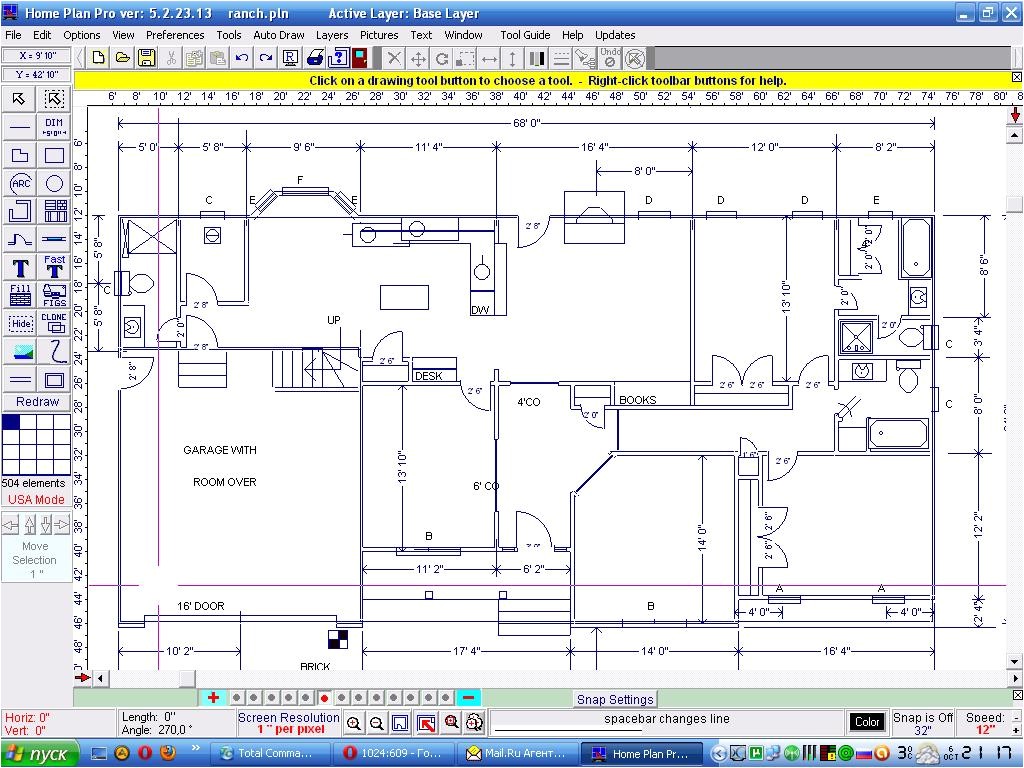
Task: Activate the CLONE tool
Action: pyautogui.click(x=54, y=323)
